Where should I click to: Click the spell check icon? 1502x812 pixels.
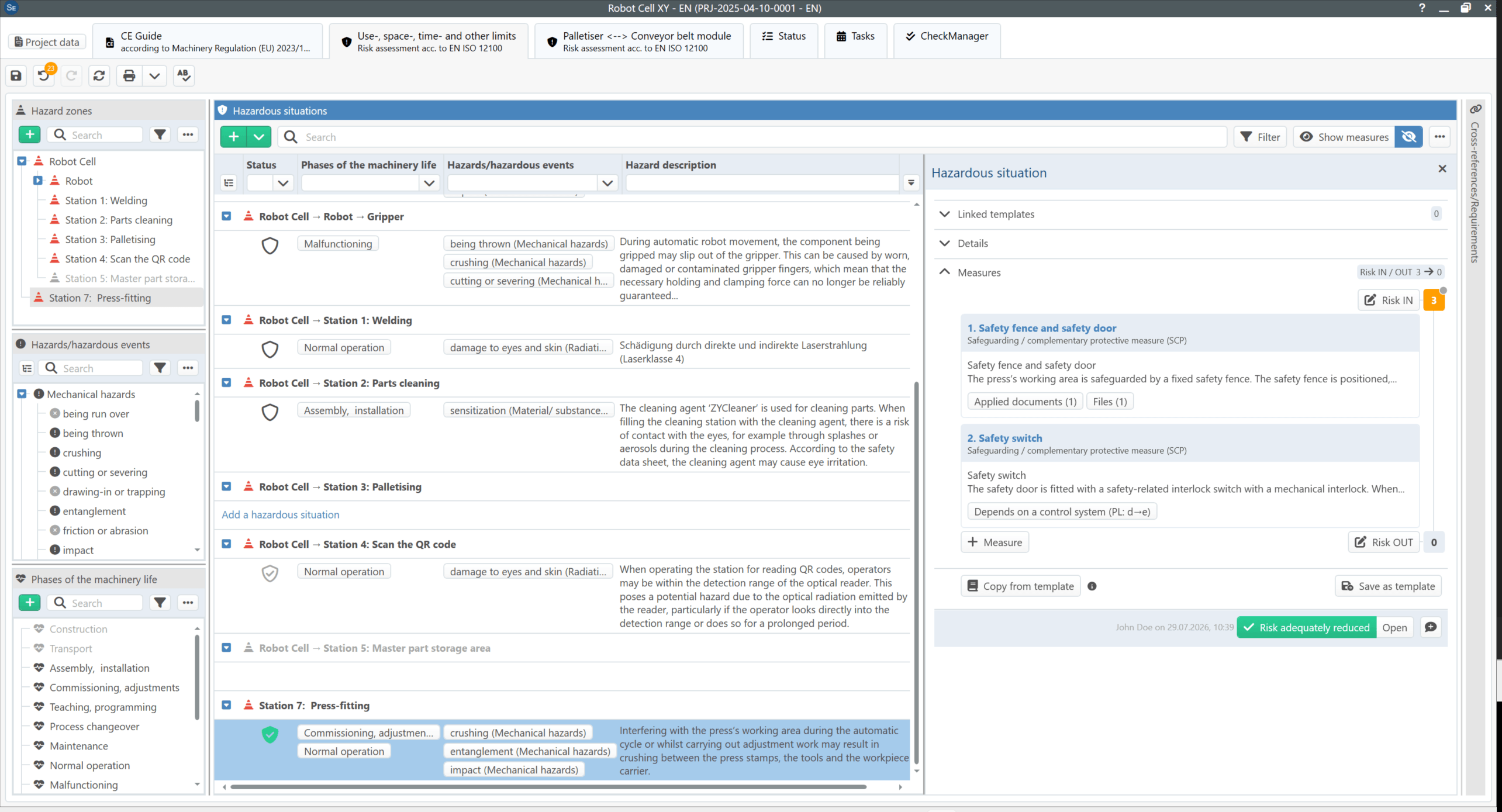point(184,75)
